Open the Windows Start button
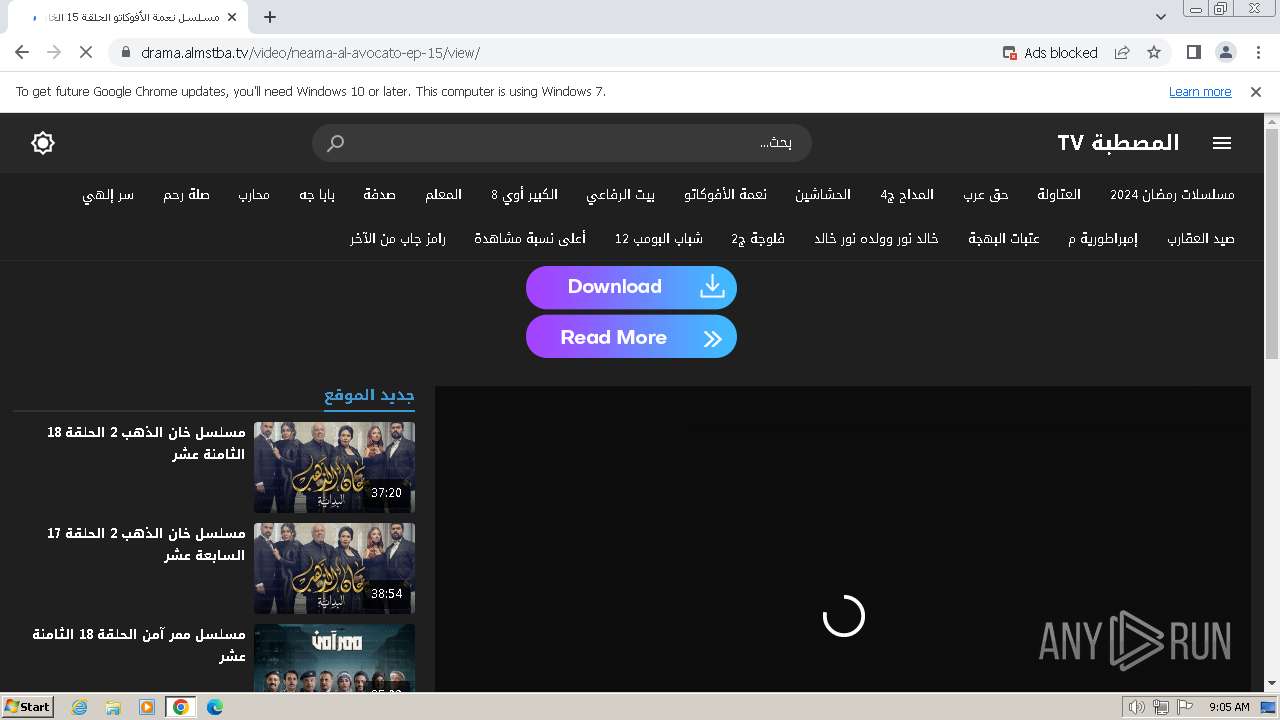Image resolution: width=1280 pixels, height=720 pixels. pyautogui.click(x=28, y=706)
